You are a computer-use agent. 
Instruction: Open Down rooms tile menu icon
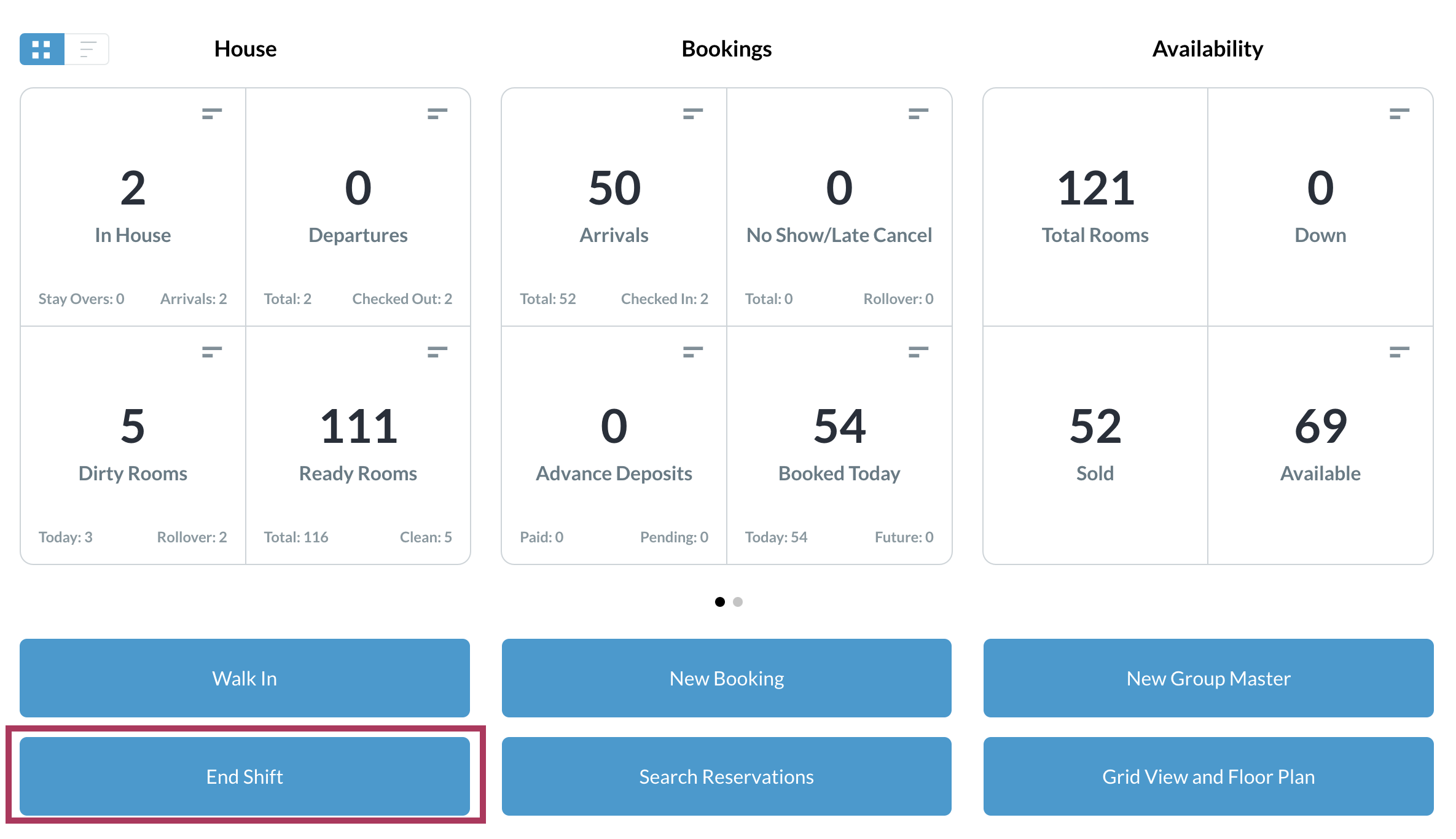pyautogui.click(x=1399, y=114)
